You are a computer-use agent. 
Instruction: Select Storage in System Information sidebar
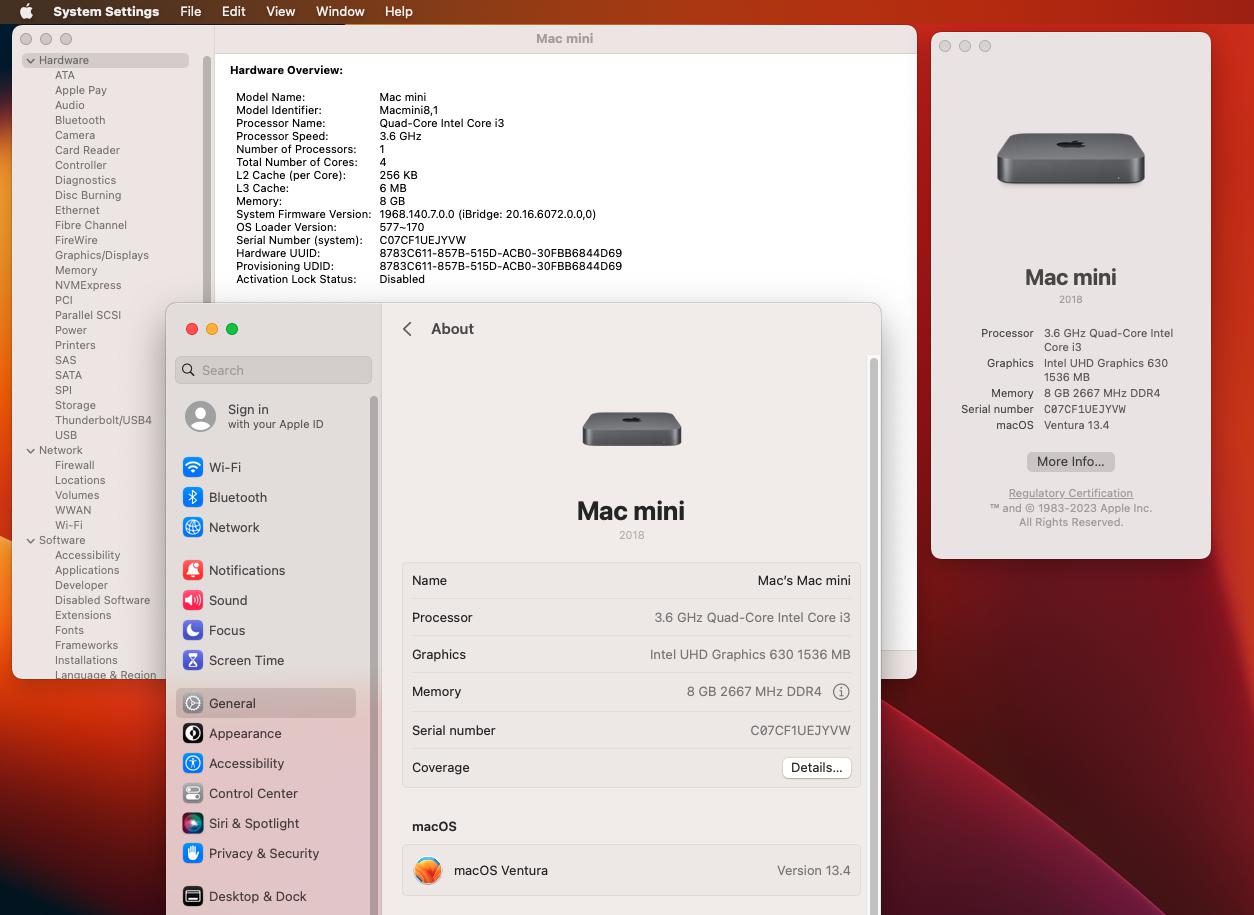pyautogui.click(x=75, y=405)
